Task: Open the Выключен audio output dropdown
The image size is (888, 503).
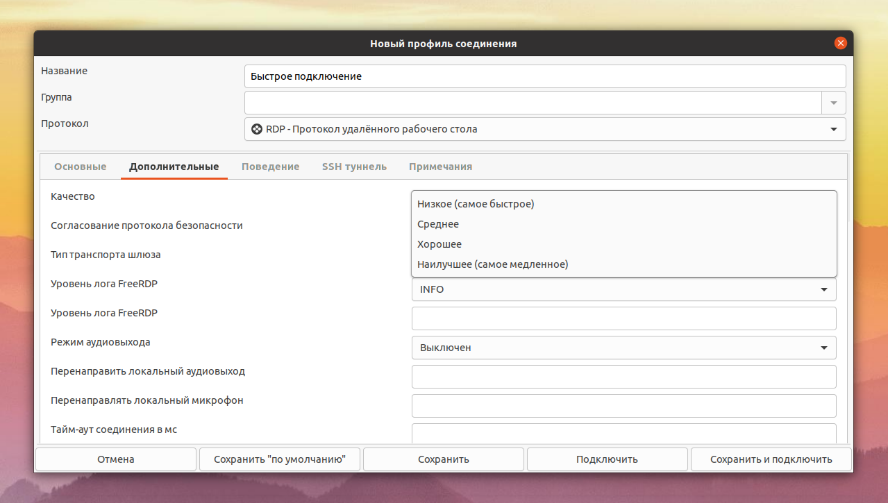Action: 624,348
